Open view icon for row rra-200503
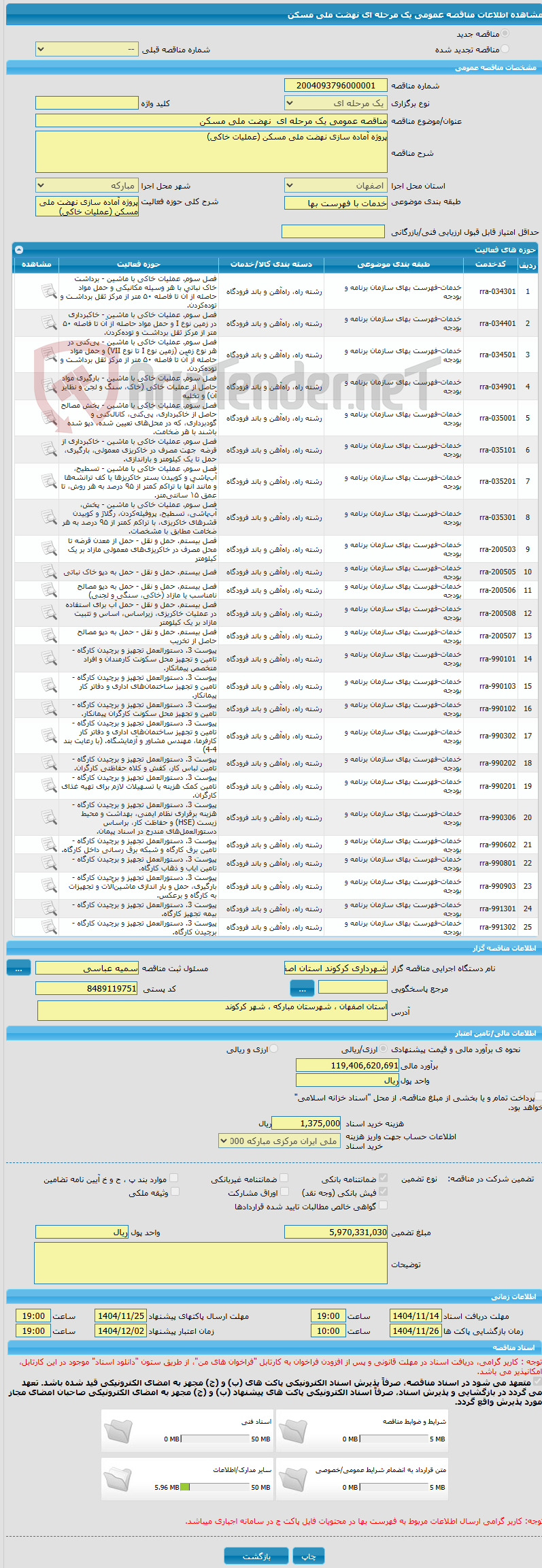Screen dimensions: 542x1568 click(48, 549)
